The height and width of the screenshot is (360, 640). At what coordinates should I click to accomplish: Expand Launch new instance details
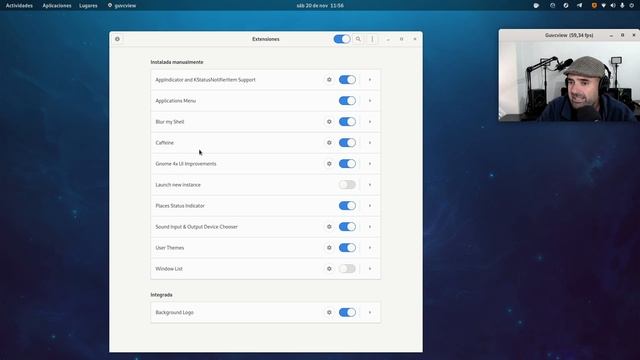pyautogui.click(x=370, y=185)
